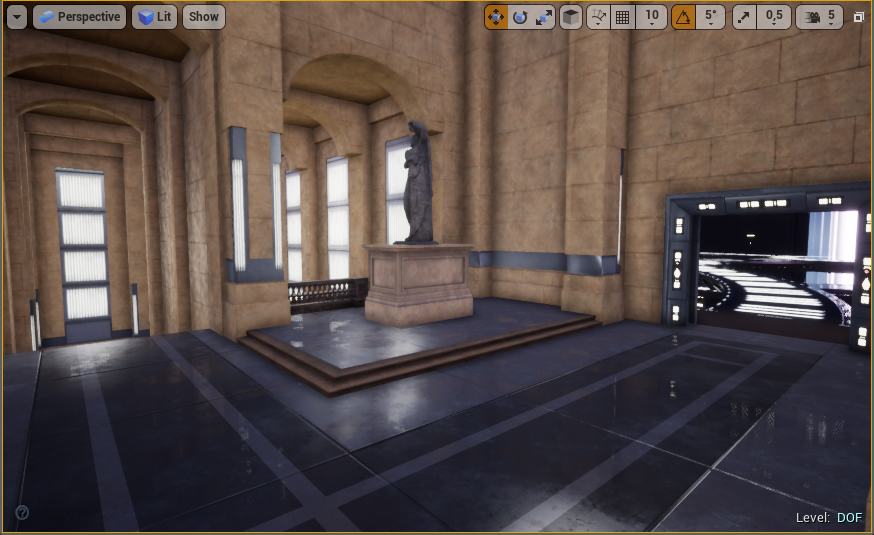Toggle scale snapping icon

[x=744, y=17]
